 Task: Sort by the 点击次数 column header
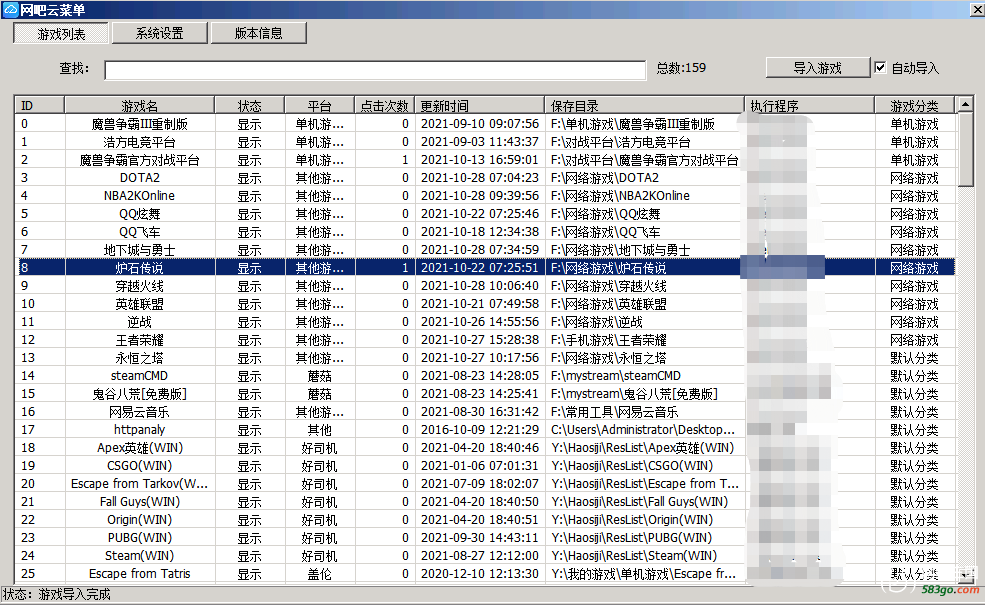point(384,106)
